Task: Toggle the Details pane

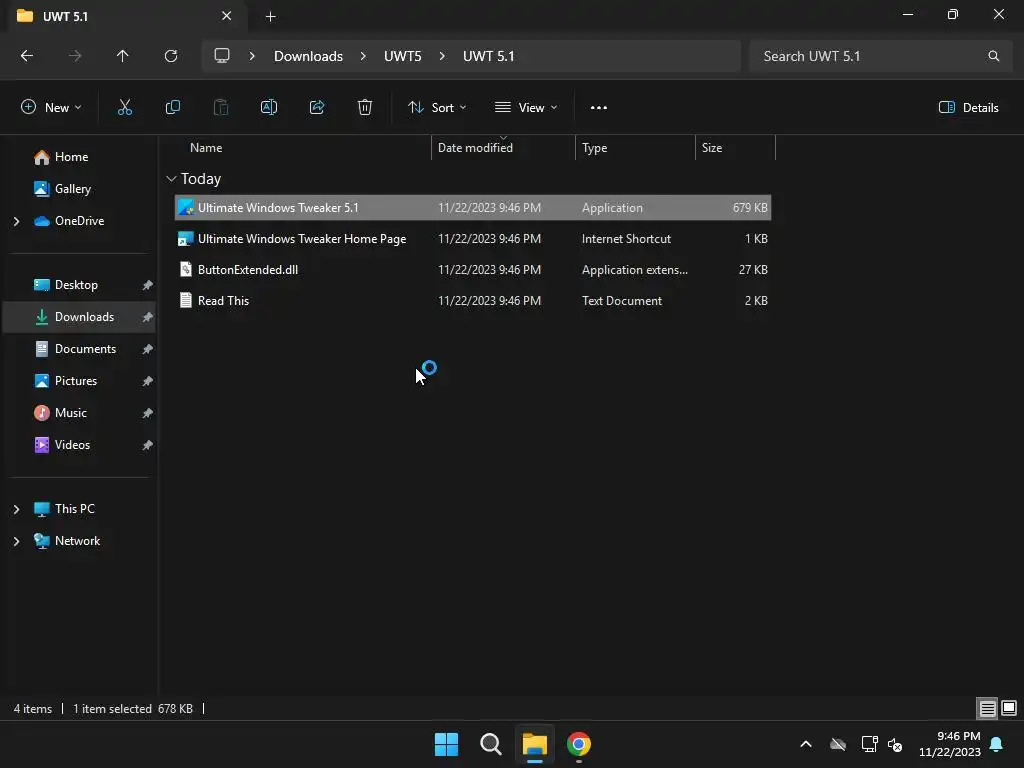Action: tap(968, 108)
